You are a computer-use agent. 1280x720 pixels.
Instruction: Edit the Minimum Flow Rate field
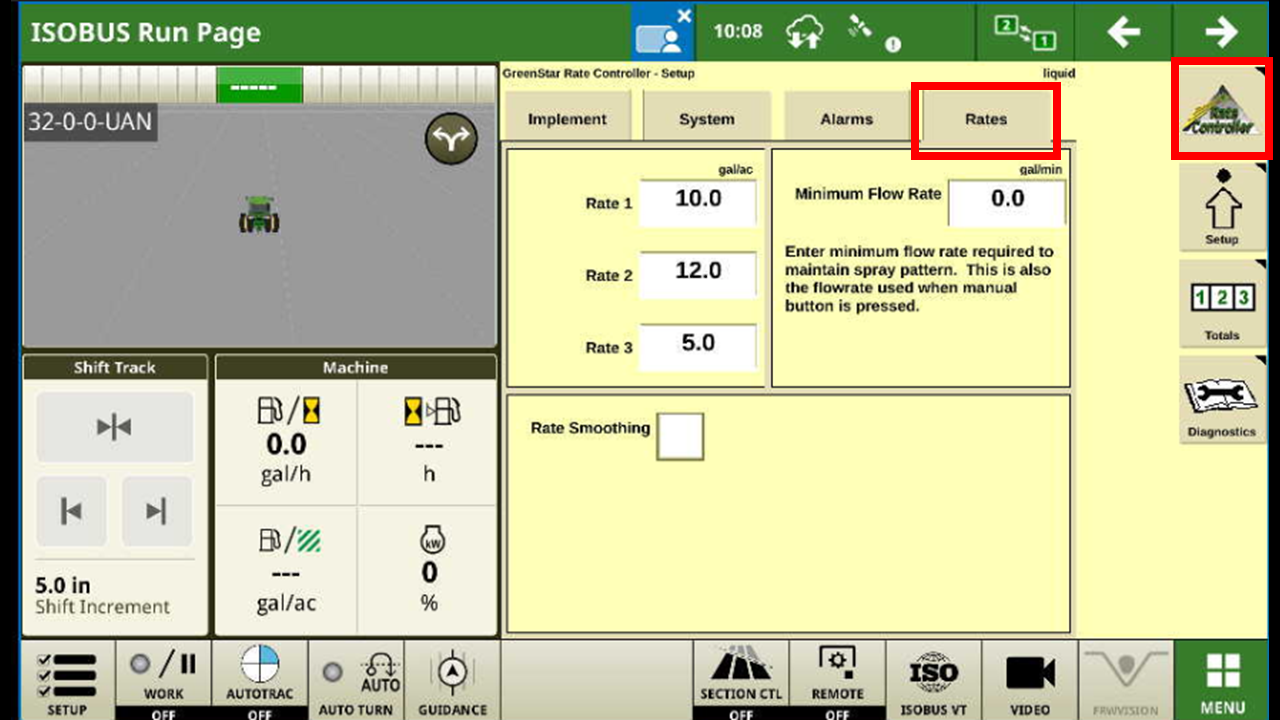pyautogui.click(x=1007, y=203)
